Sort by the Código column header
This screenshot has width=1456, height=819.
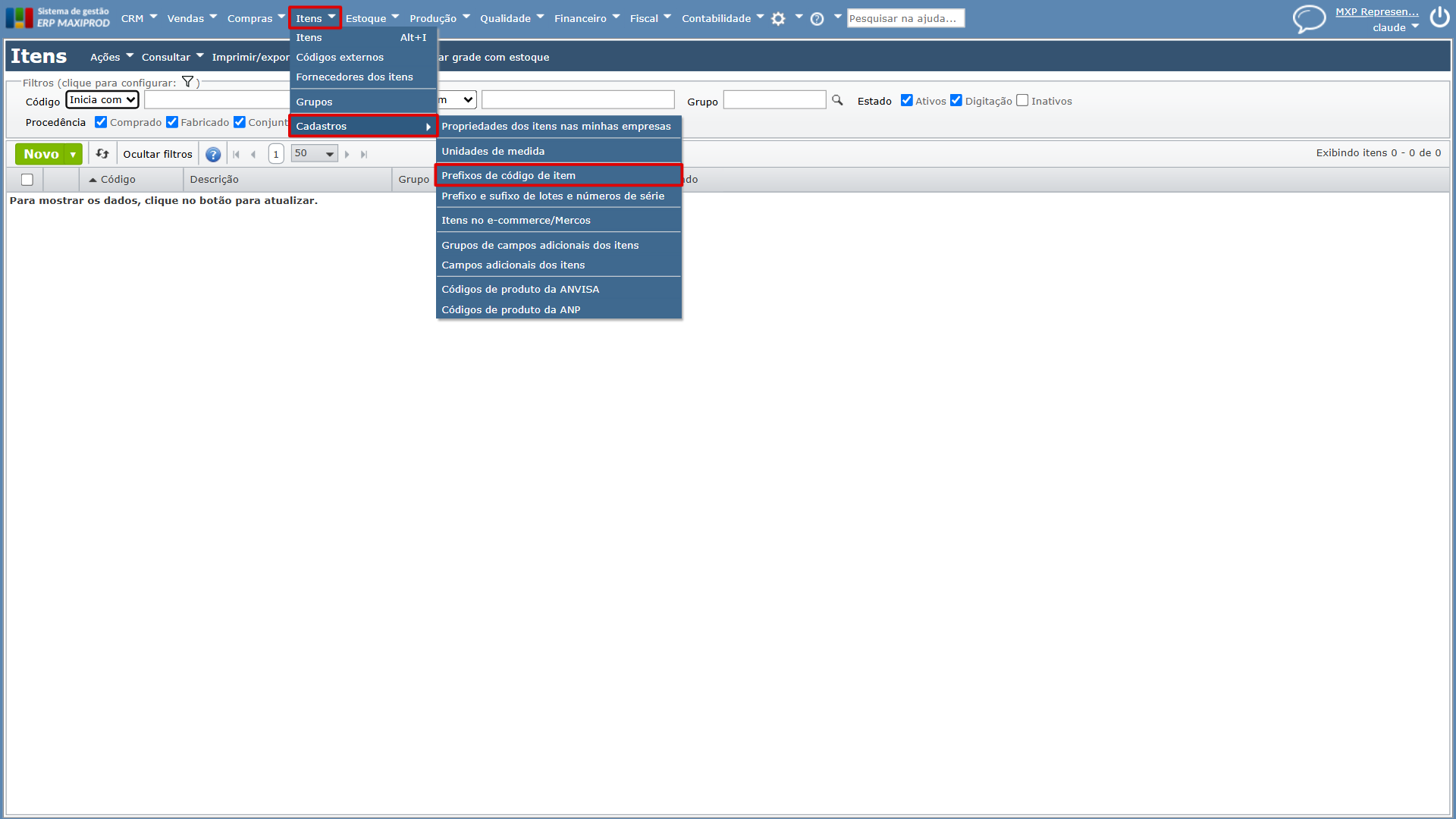click(118, 179)
